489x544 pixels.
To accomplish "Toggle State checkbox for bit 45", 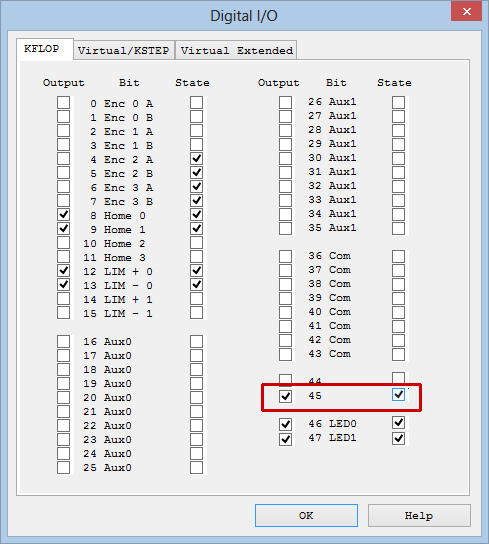I will 398,394.
